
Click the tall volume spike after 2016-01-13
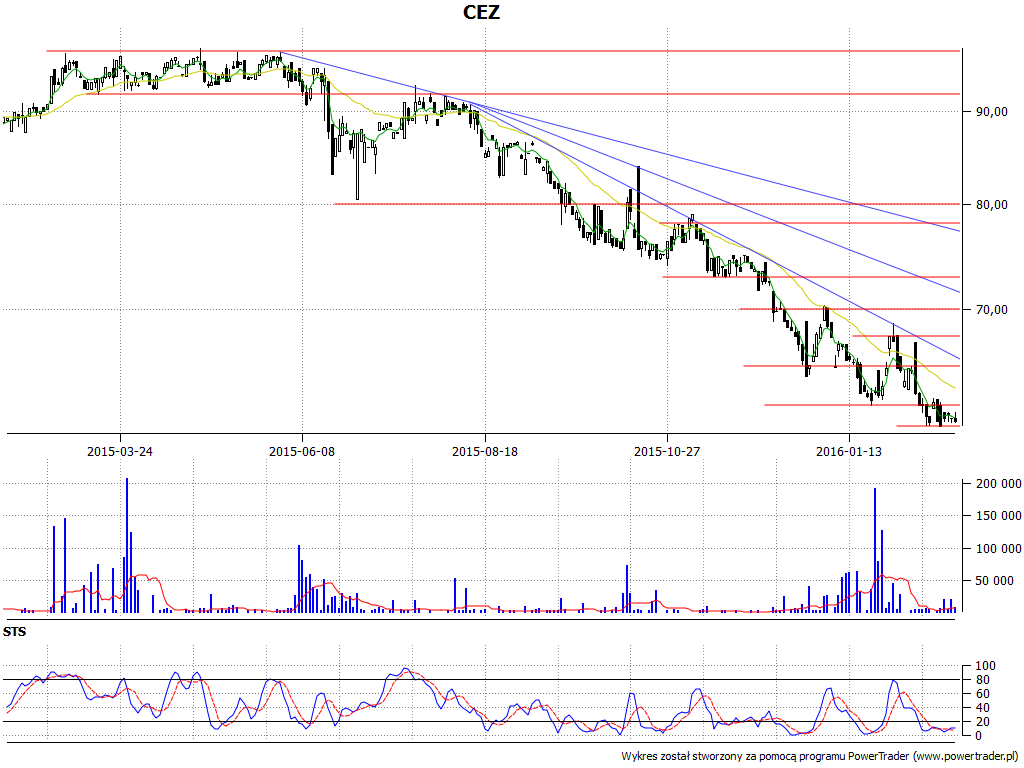pyautogui.click(x=874, y=551)
